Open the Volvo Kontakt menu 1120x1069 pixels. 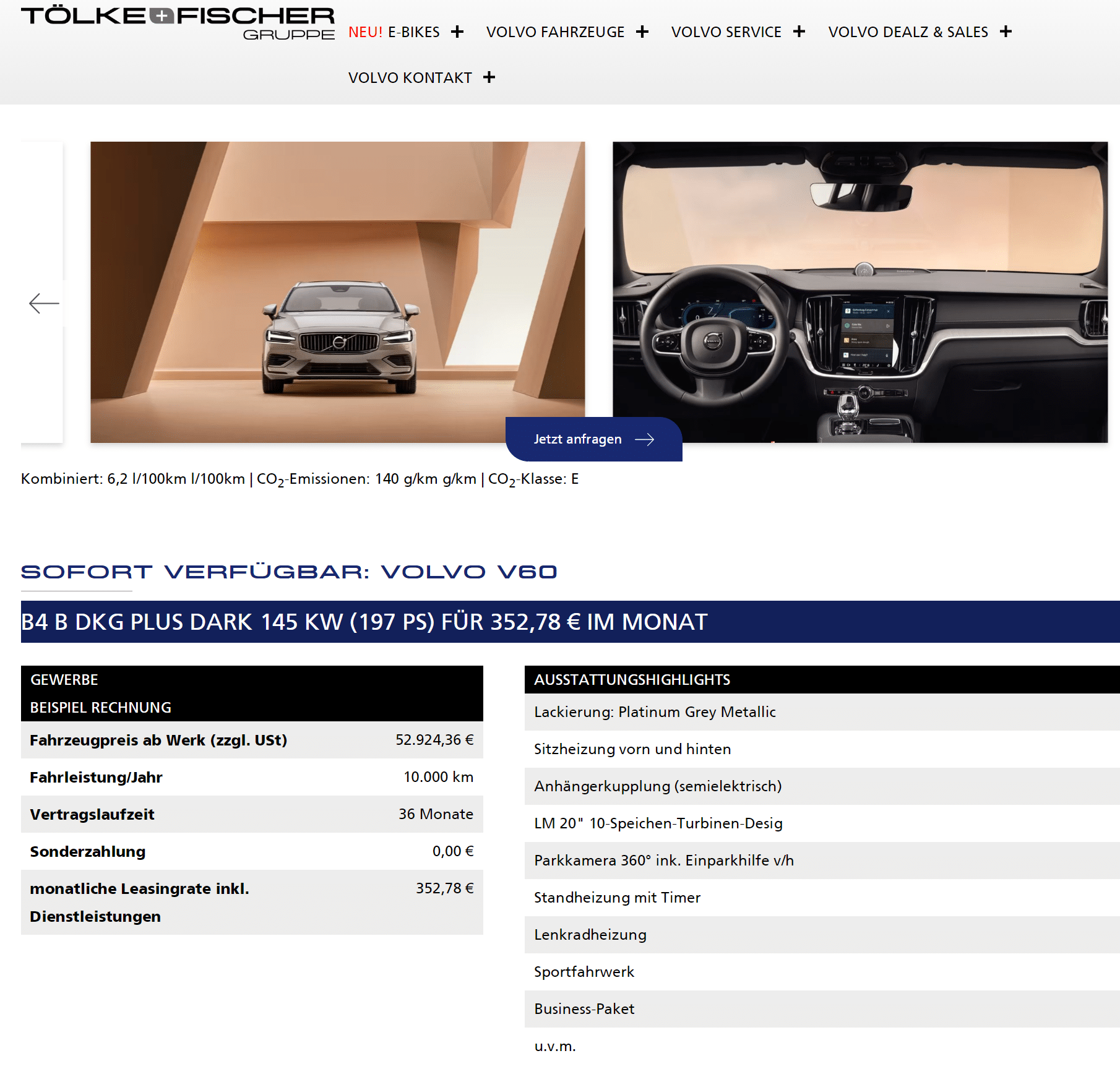(x=410, y=78)
